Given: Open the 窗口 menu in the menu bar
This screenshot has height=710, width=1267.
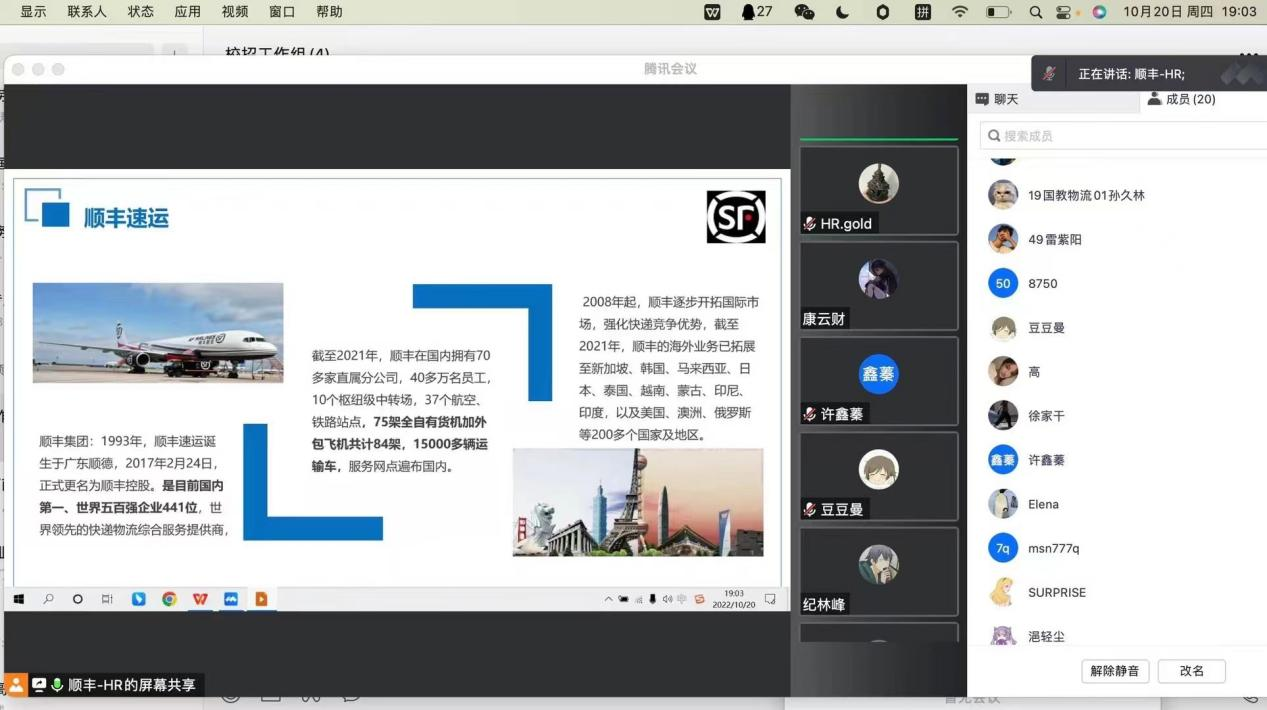Looking at the screenshot, I should [x=282, y=12].
